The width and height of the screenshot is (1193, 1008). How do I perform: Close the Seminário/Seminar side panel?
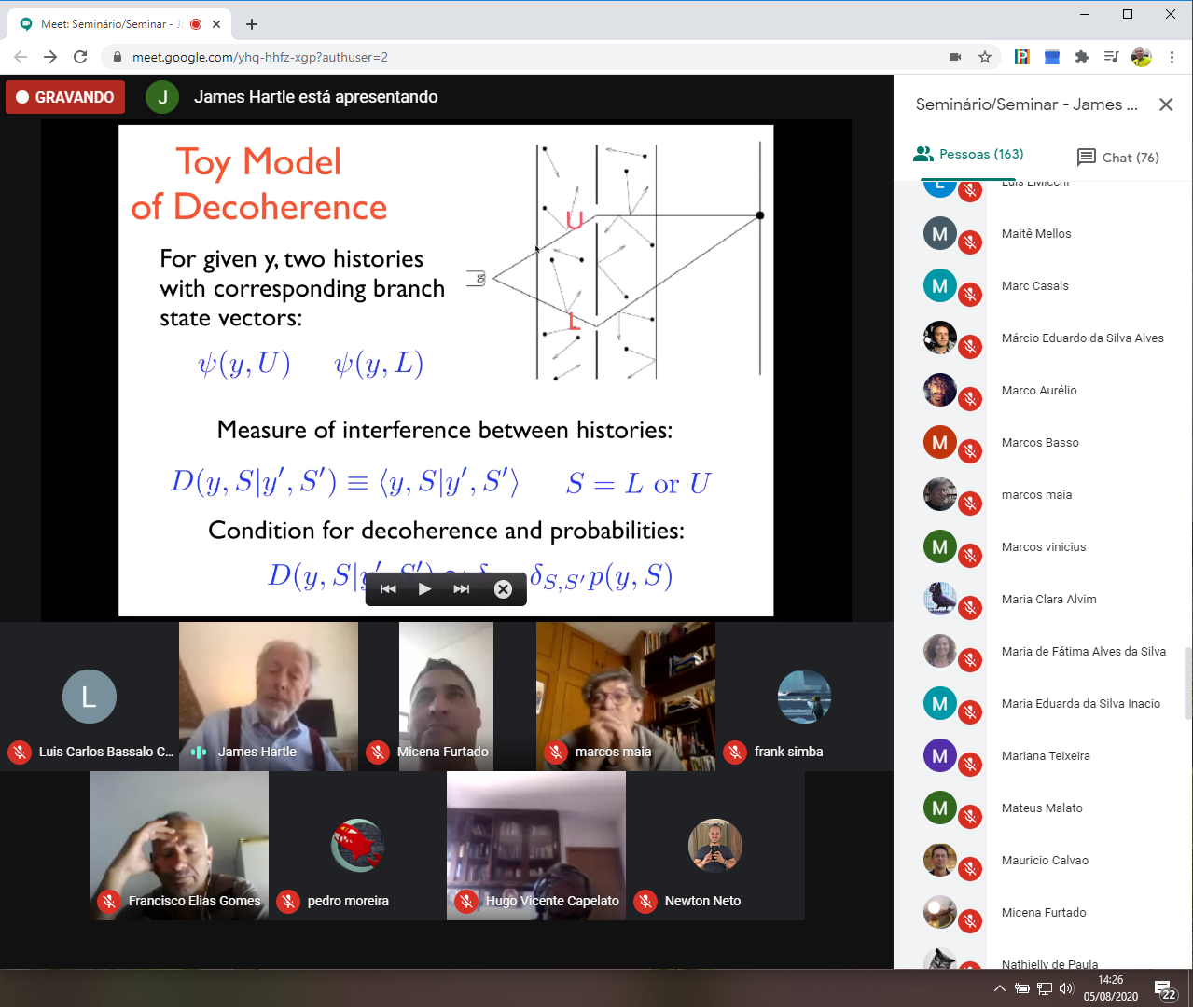coord(1166,104)
